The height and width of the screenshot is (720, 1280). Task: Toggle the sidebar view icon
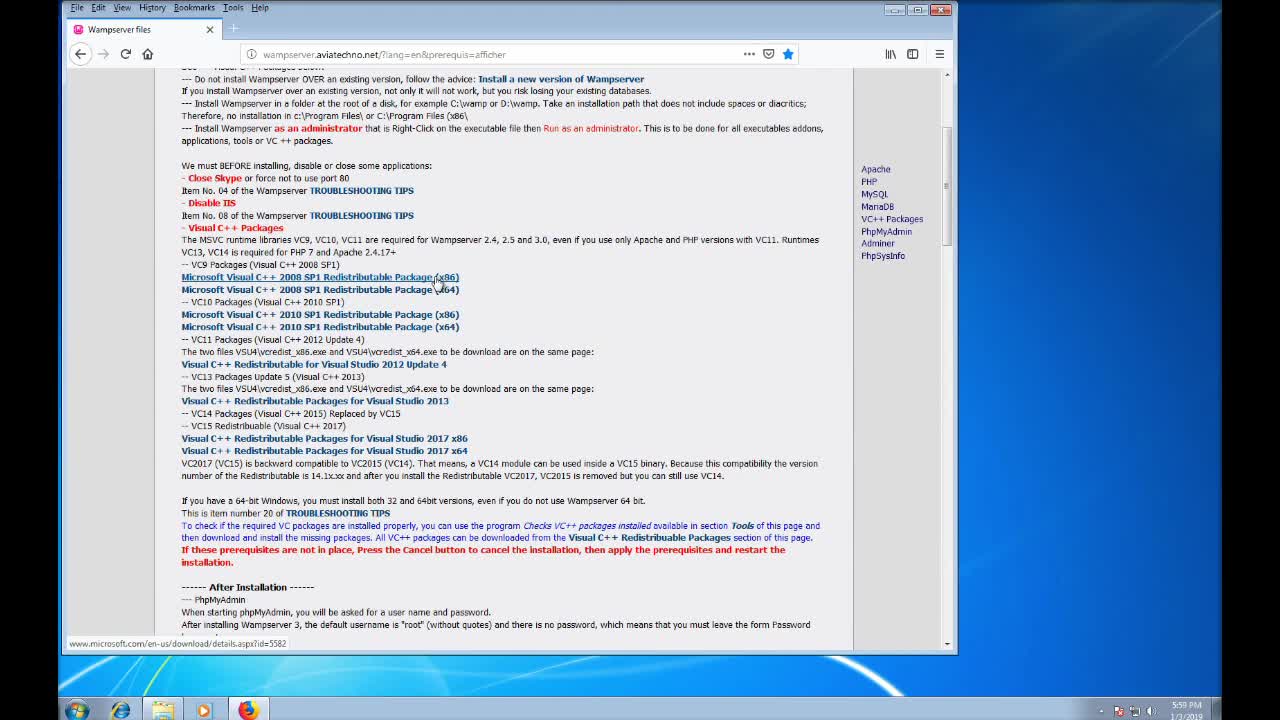(x=913, y=54)
